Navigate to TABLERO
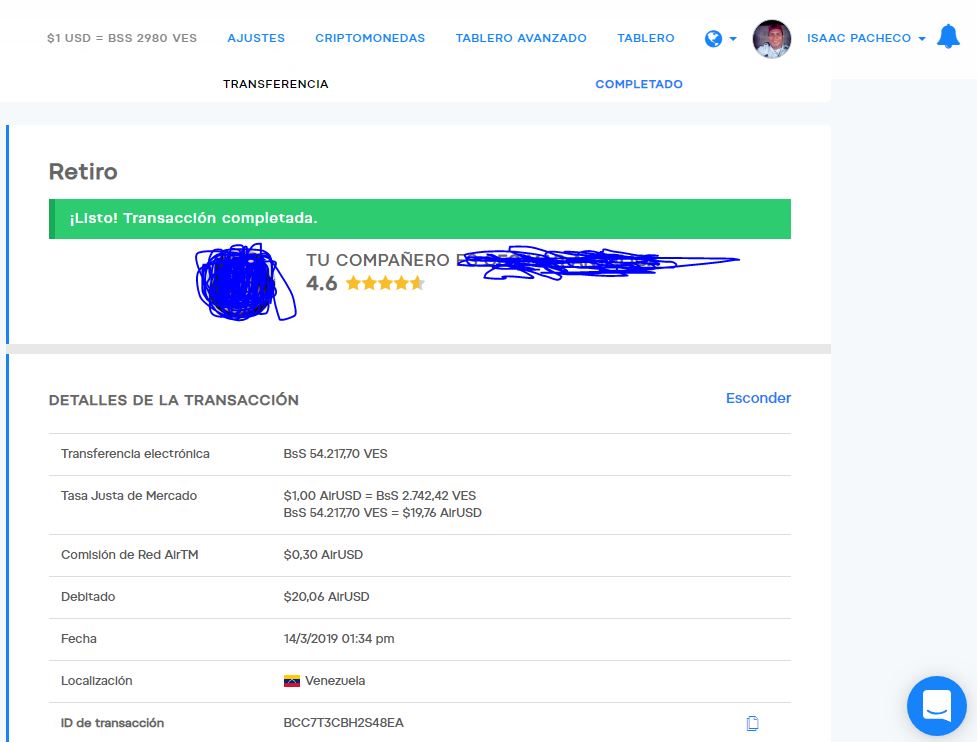This screenshot has width=977, height=742. pos(646,38)
